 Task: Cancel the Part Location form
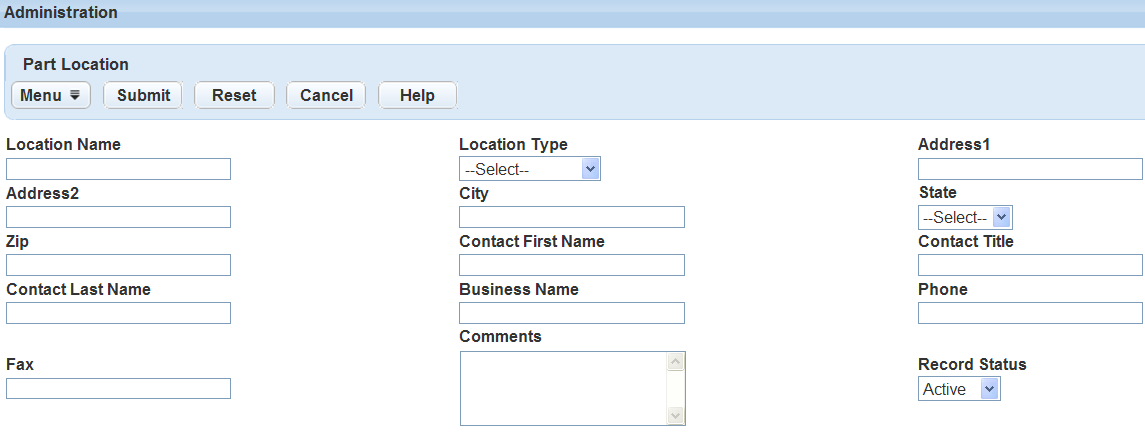(x=326, y=95)
